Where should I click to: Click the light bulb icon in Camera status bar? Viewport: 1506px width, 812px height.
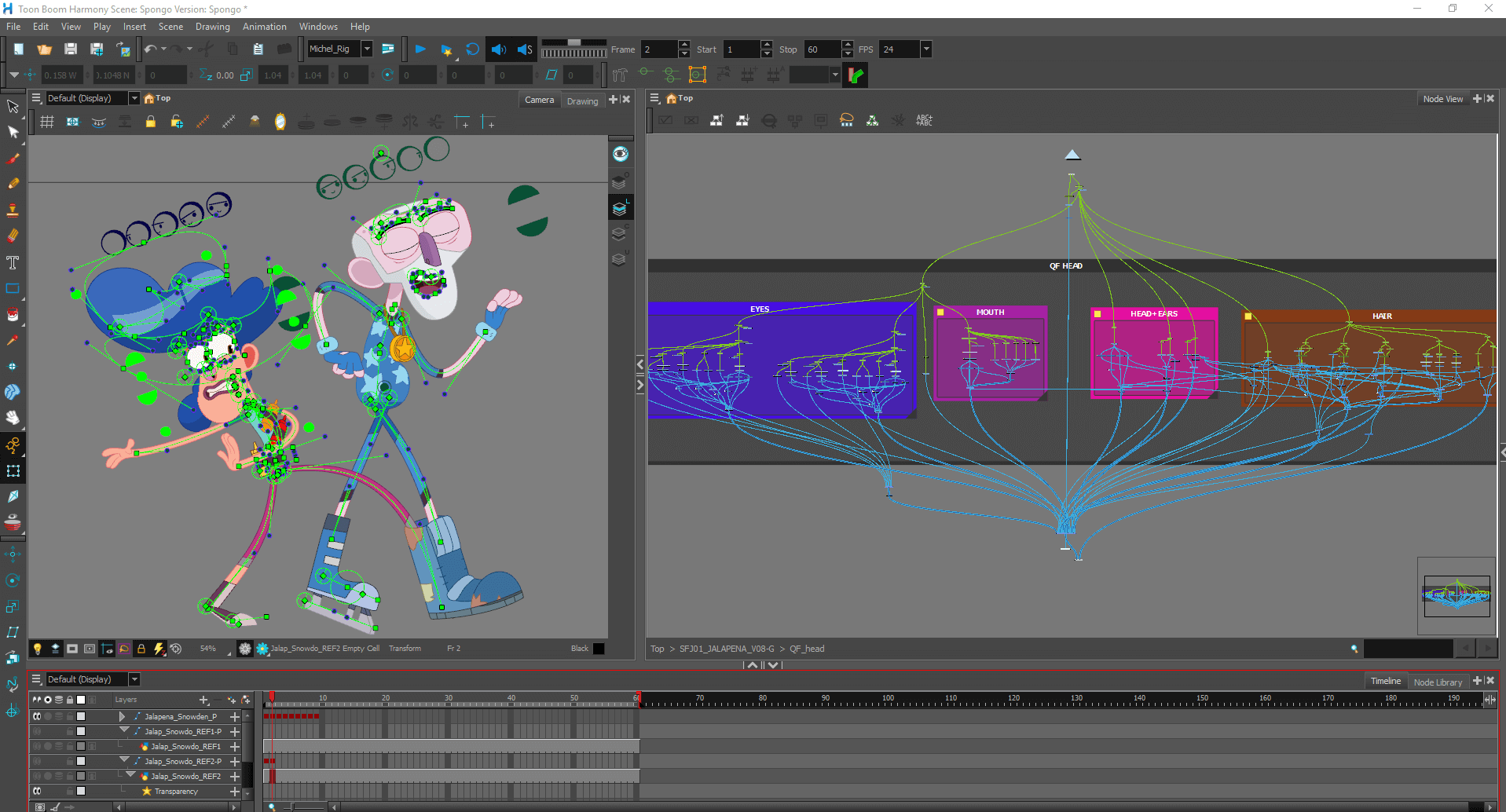point(37,649)
